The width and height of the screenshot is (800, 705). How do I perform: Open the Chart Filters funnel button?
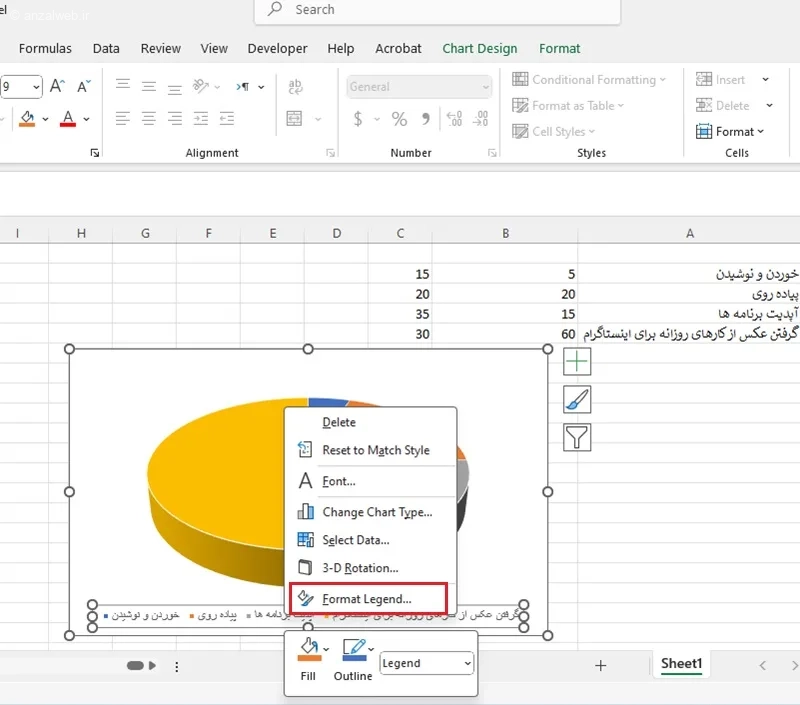[x=577, y=437]
